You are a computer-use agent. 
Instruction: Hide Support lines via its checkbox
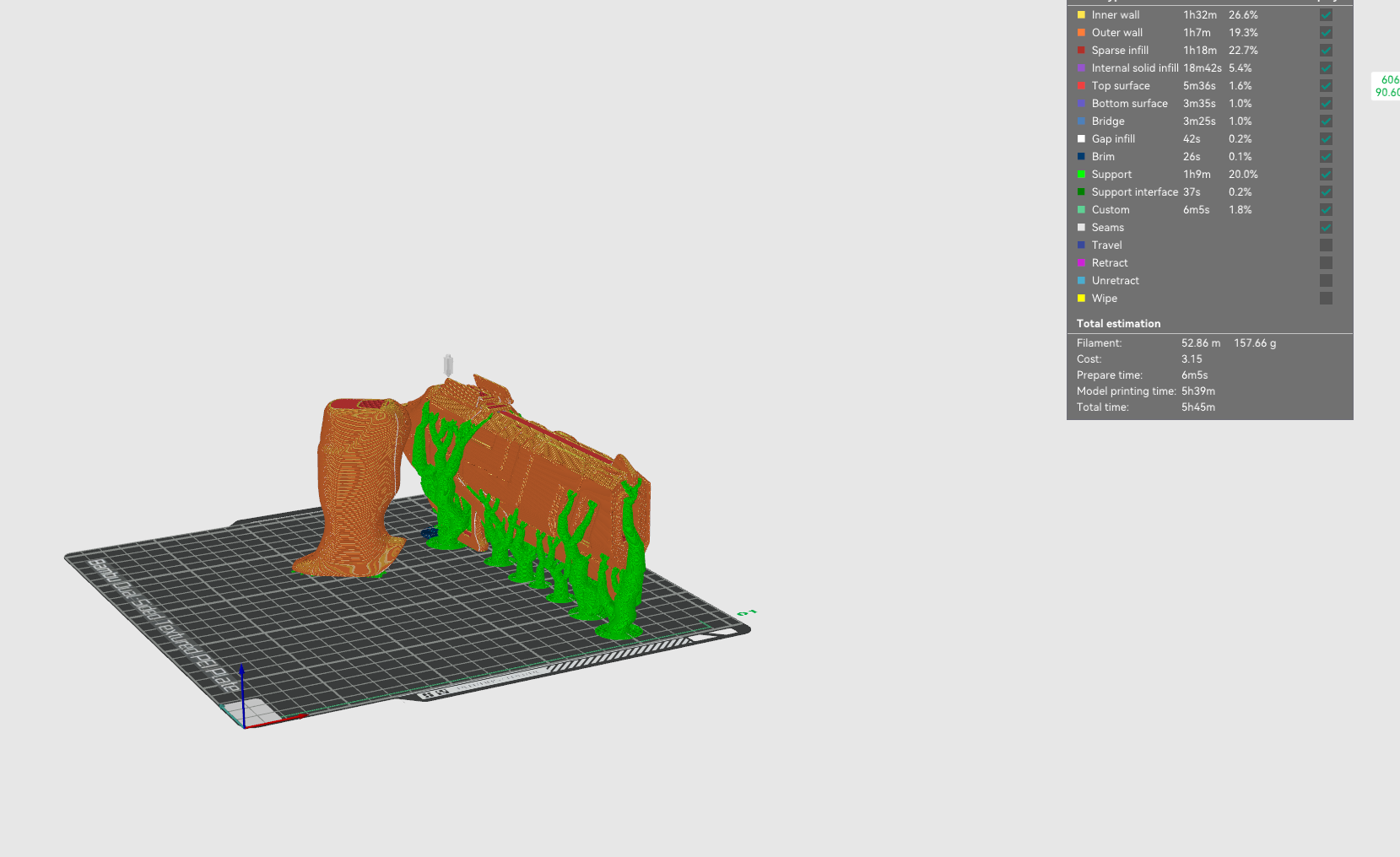point(1326,175)
